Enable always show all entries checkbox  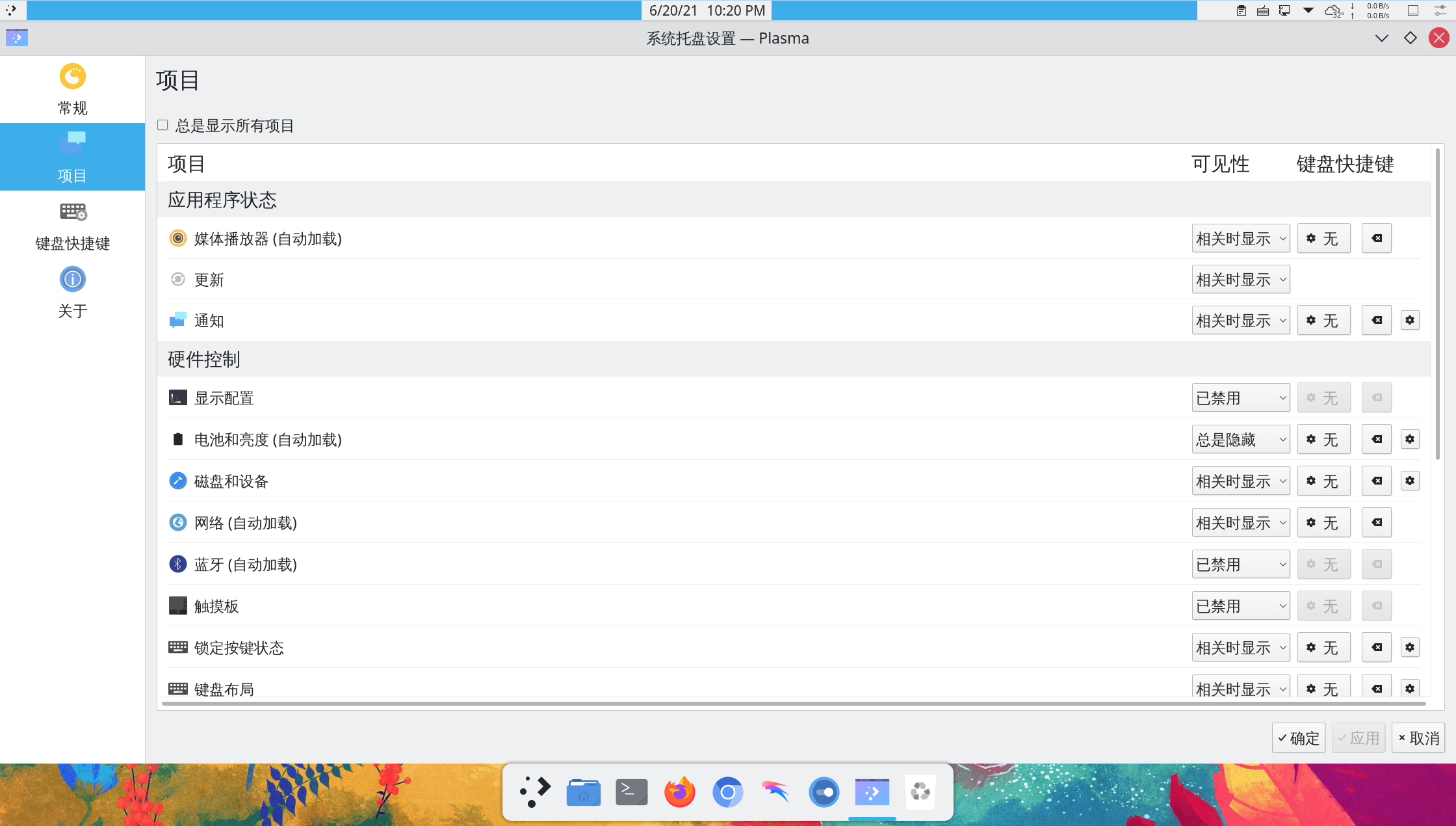162,125
